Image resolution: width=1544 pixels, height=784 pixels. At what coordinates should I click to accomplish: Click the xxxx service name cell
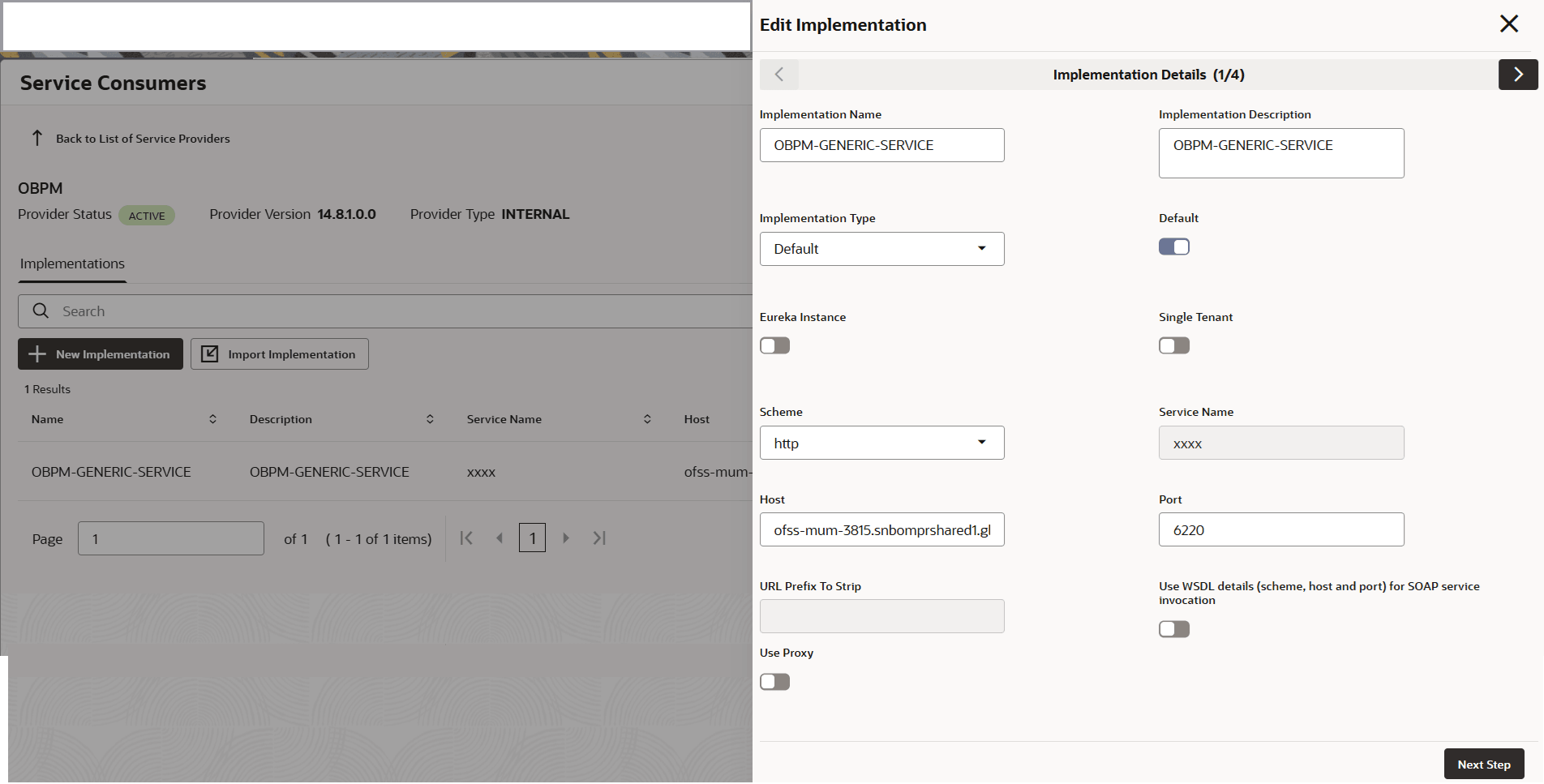pos(481,472)
